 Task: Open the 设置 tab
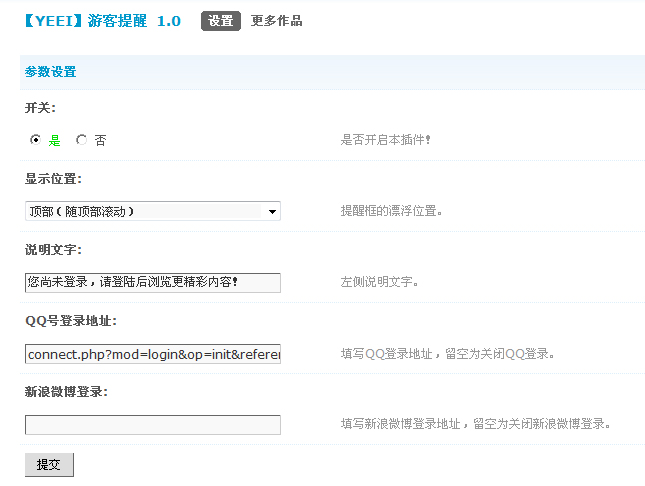click(221, 21)
